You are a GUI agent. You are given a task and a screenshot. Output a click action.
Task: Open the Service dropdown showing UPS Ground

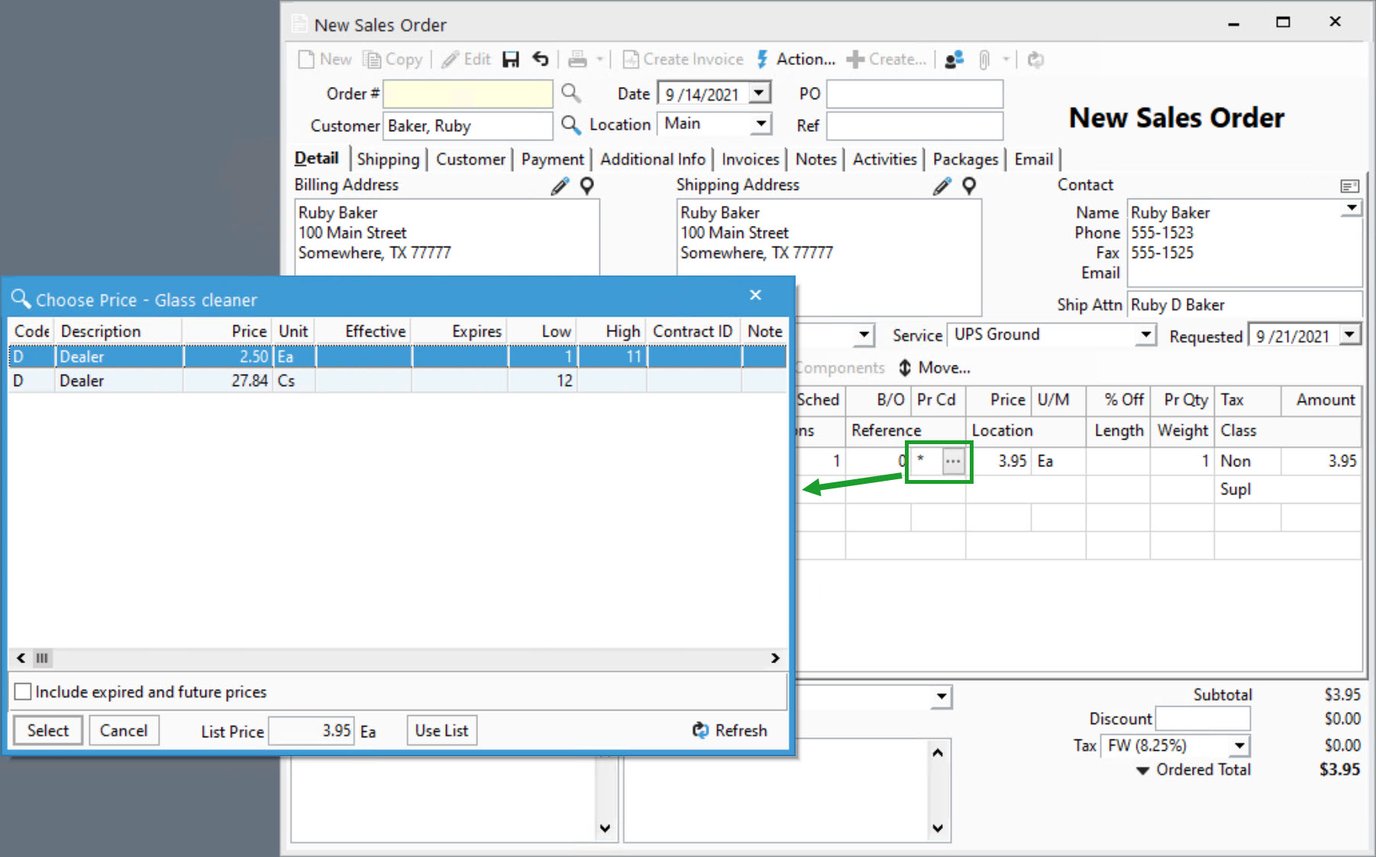pyautogui.click(x=1145, y=335)
